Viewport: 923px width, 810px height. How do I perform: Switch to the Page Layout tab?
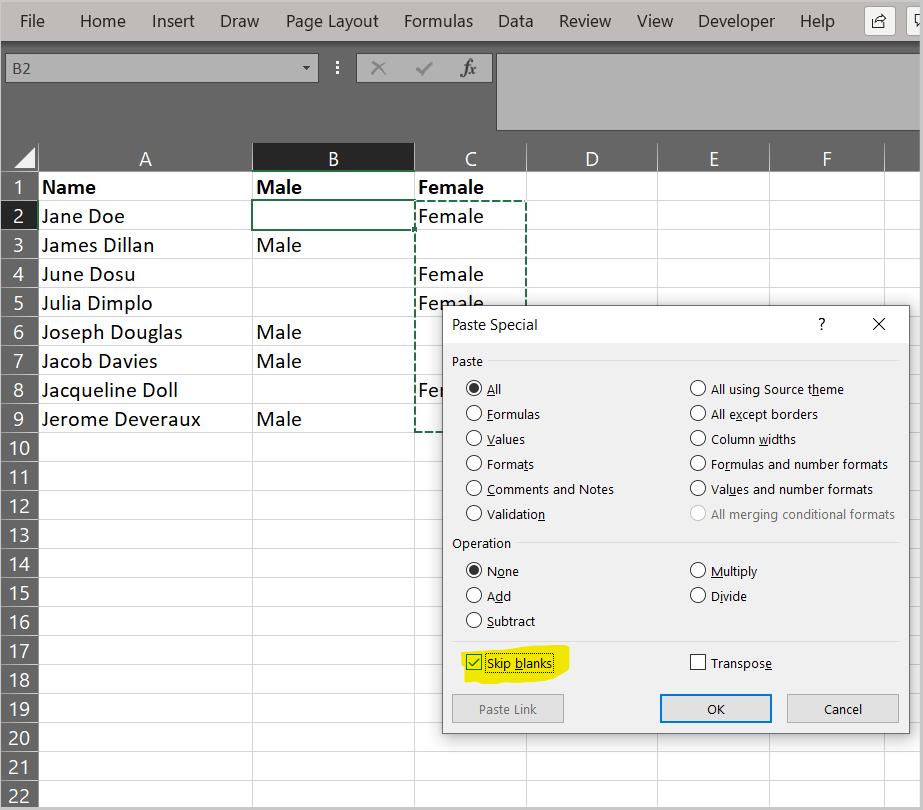(x=332, y=21)
